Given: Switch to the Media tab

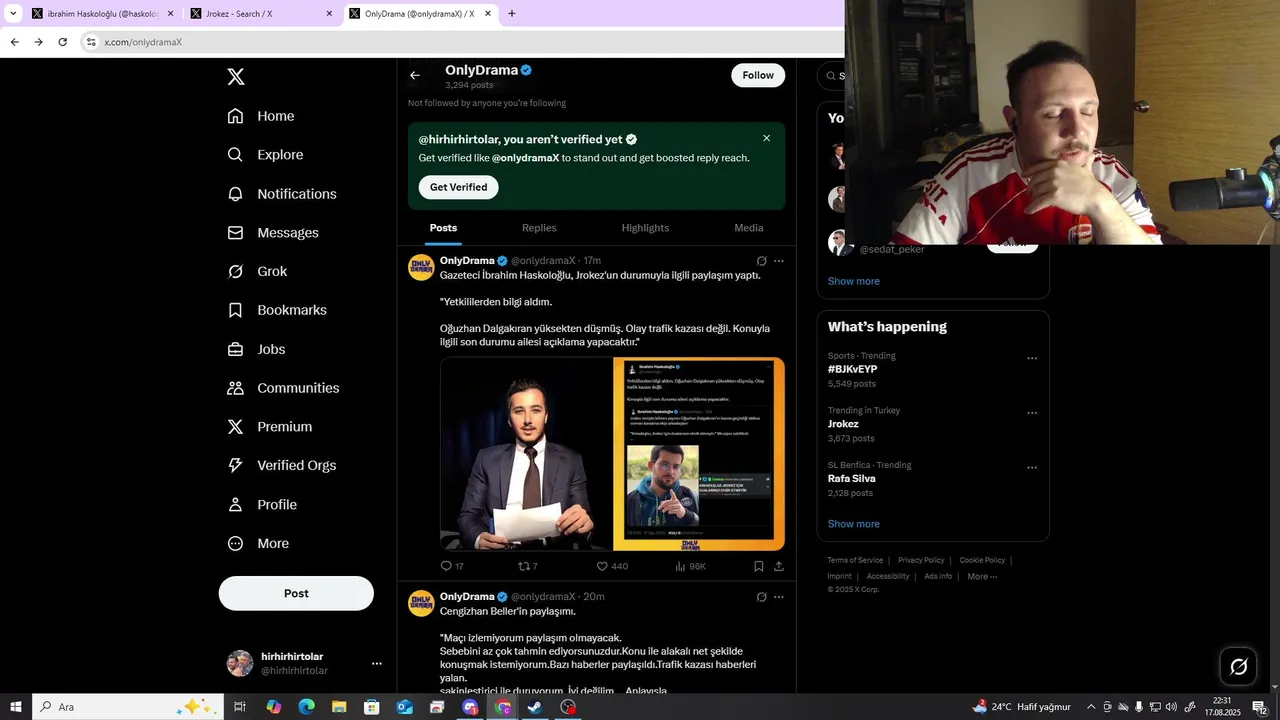Looking at the screenshot, I should coord(749,228).
